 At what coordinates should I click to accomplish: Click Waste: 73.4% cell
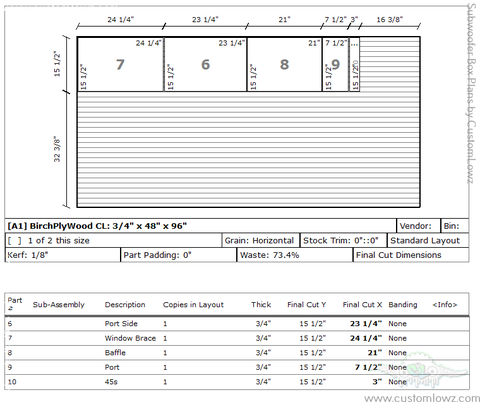(x=295, y=255)
